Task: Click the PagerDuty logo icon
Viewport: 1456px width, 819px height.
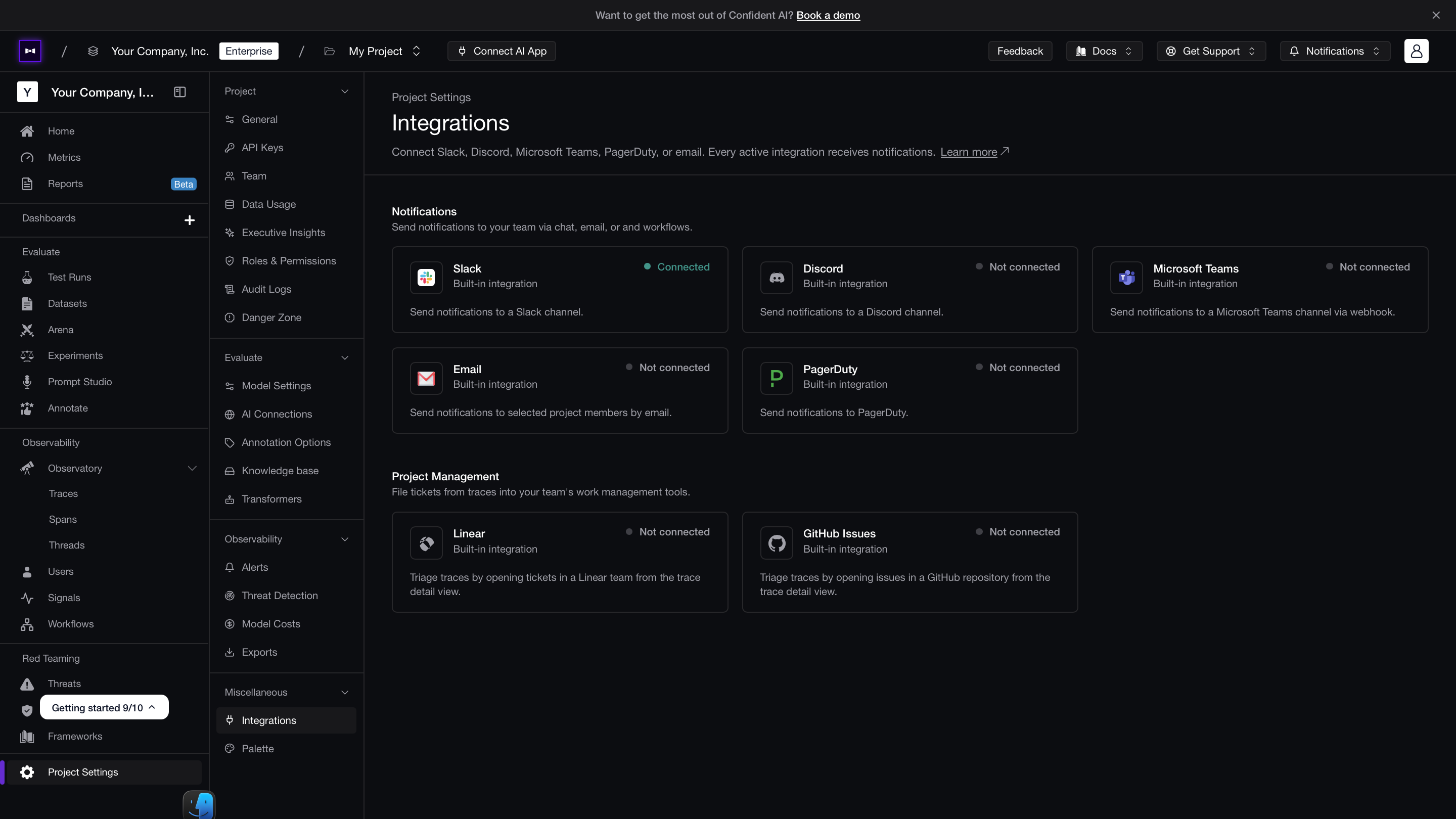Action: point(777,378)
